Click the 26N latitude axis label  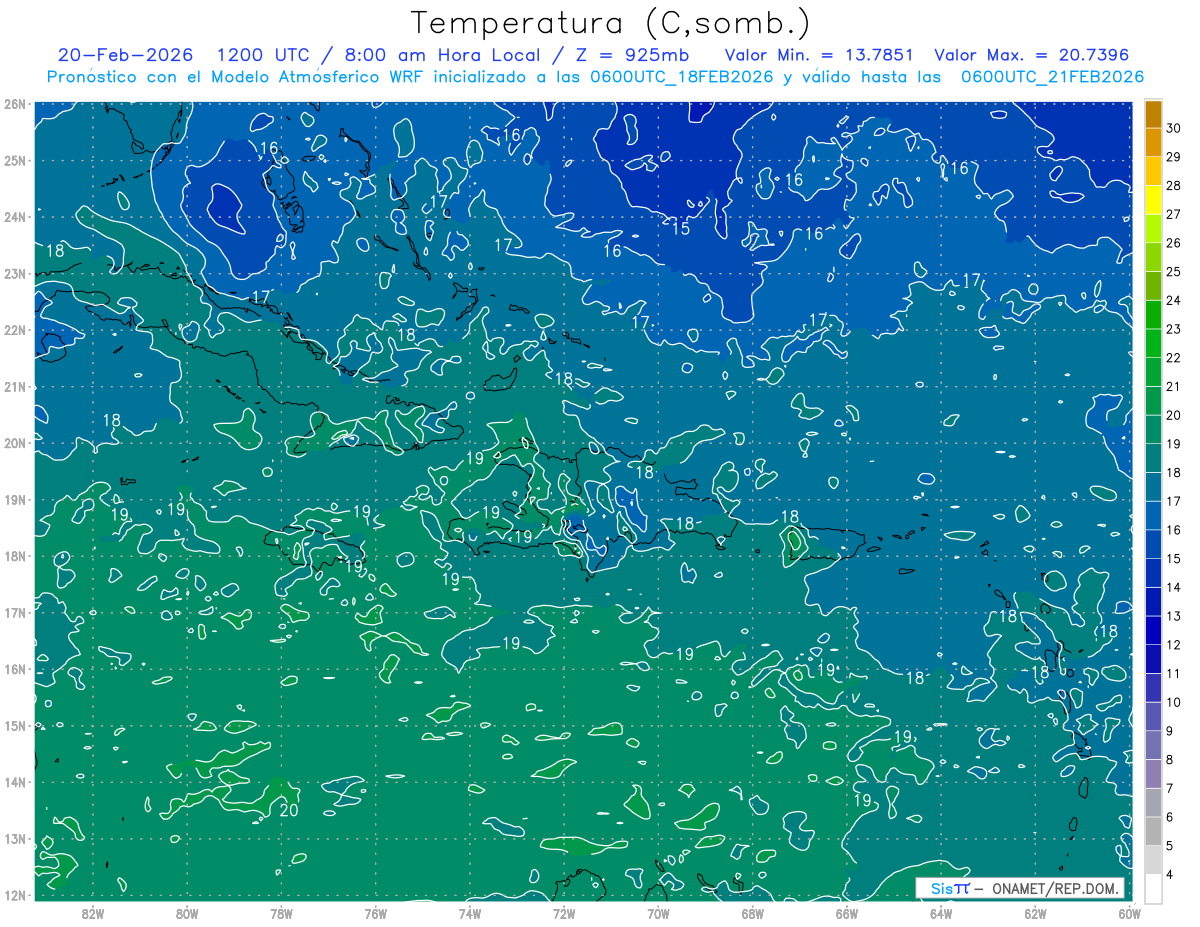(x=14, y=104)
